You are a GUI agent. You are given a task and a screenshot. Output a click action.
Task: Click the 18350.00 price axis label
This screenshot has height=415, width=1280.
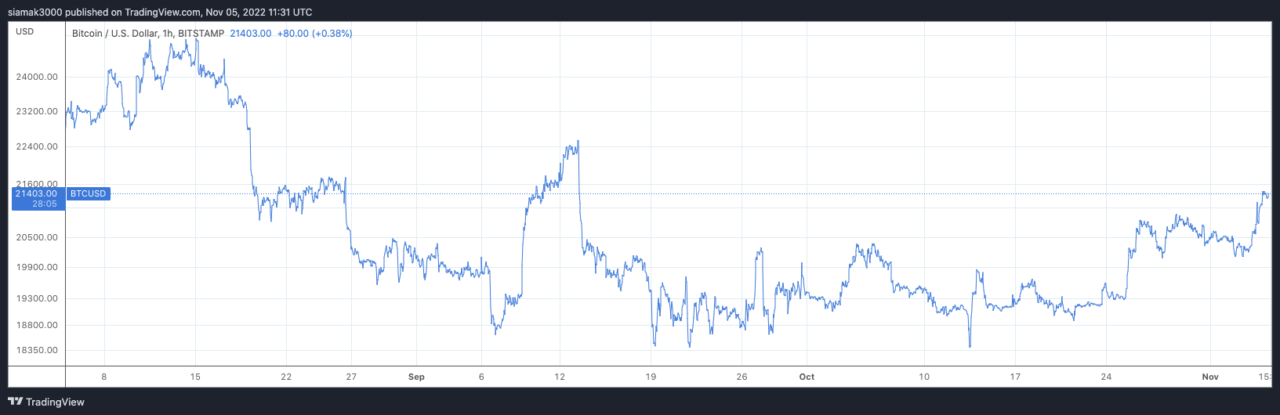(x=38, y=350)
